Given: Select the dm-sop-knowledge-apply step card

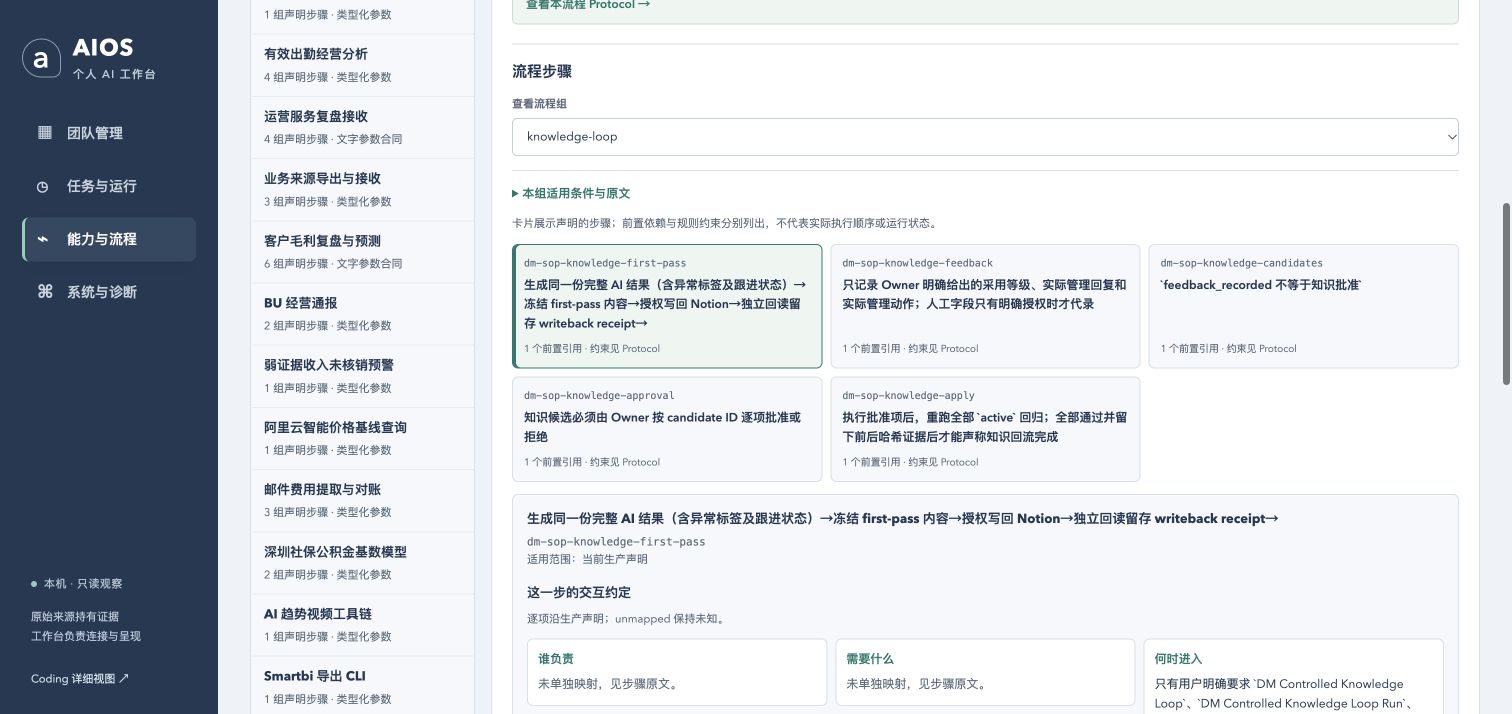Looking at the screenshot, I should point(985,429).
